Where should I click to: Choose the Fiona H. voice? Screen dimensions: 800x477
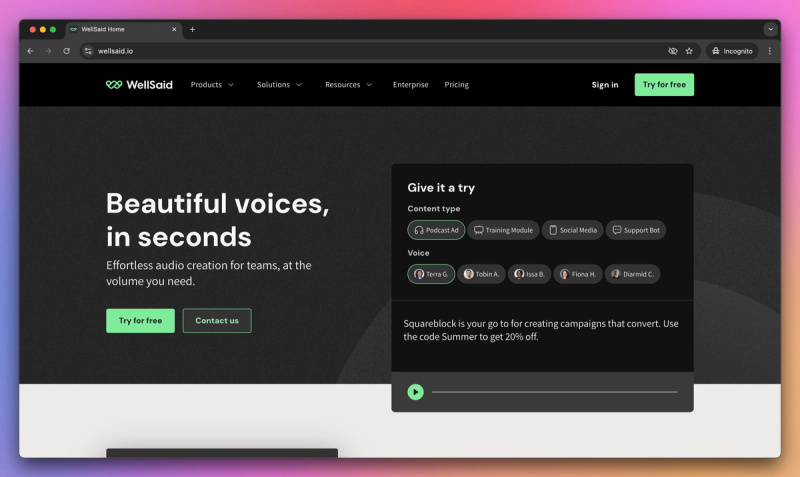point(578,274)
